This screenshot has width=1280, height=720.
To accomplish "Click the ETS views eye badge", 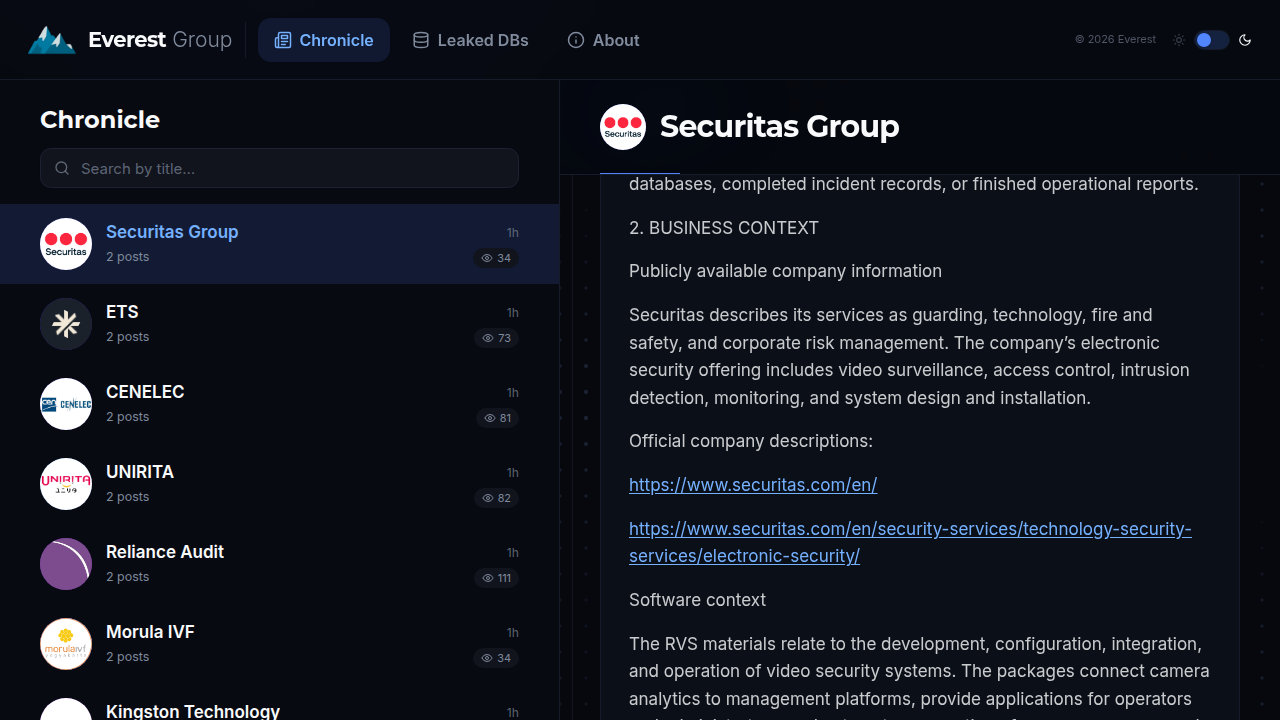I will coord(496,338).
